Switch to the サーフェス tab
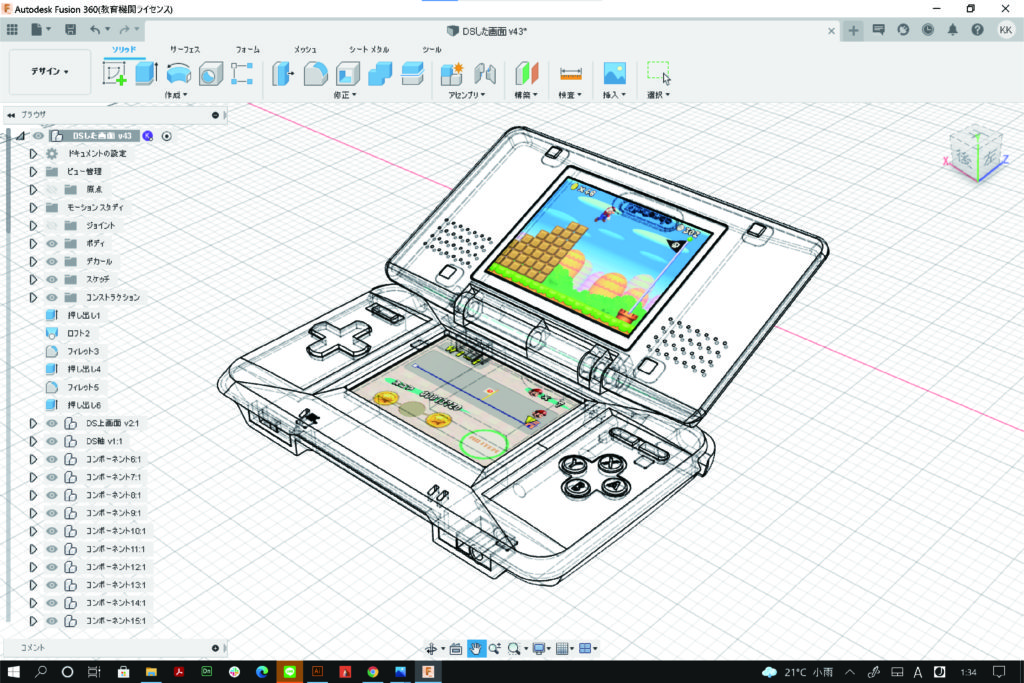Screen dimensions: 1024x683 (185, 49)
